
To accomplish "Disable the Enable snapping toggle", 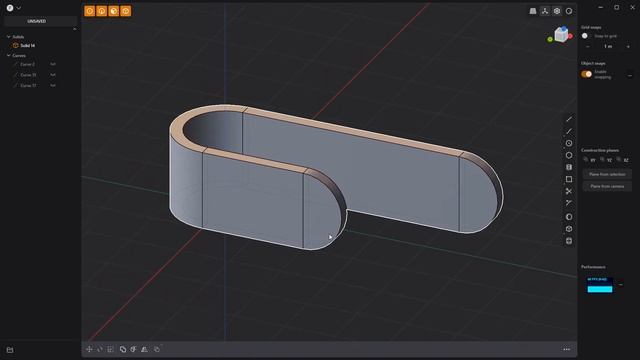I will click(587, 74).
